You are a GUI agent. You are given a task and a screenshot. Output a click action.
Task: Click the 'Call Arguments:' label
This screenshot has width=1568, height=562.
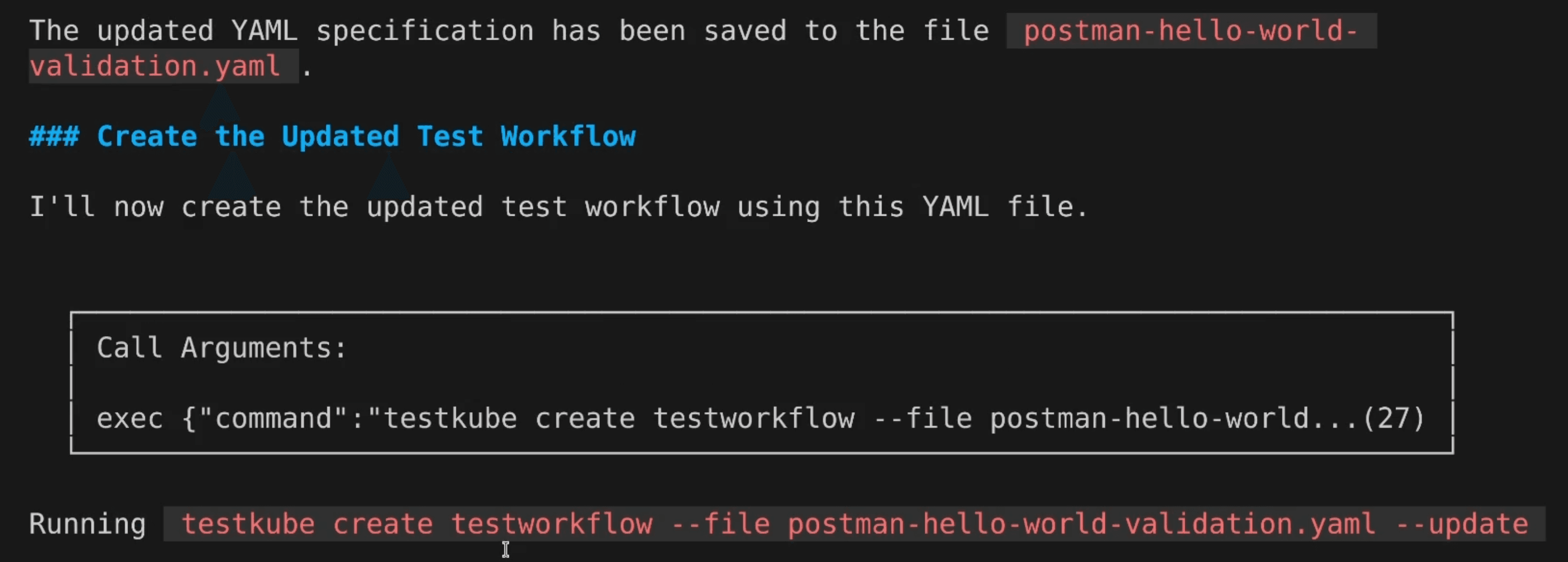tap(222, 348)
